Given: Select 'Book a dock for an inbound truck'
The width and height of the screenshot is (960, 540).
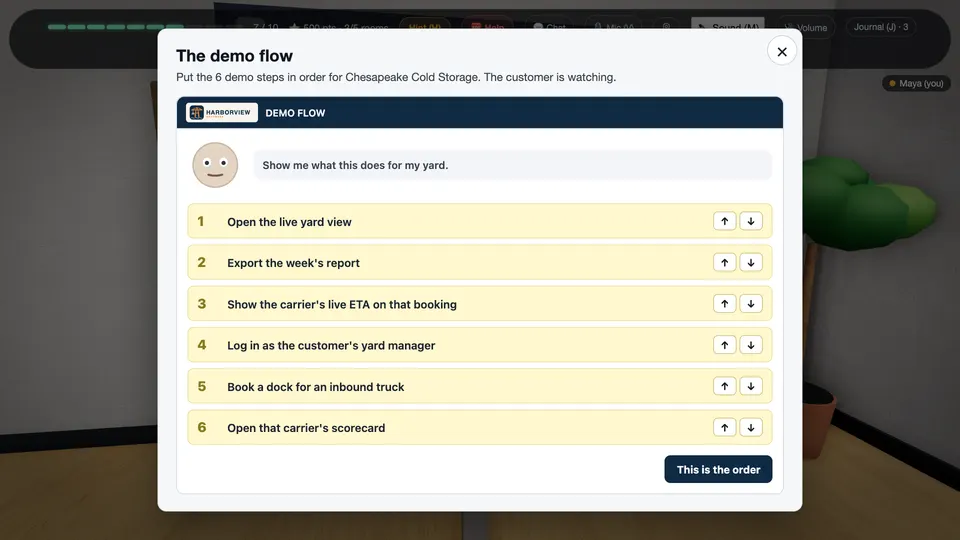Looking at the screenshot, I should pyautogui.click(x=479, y=386).
